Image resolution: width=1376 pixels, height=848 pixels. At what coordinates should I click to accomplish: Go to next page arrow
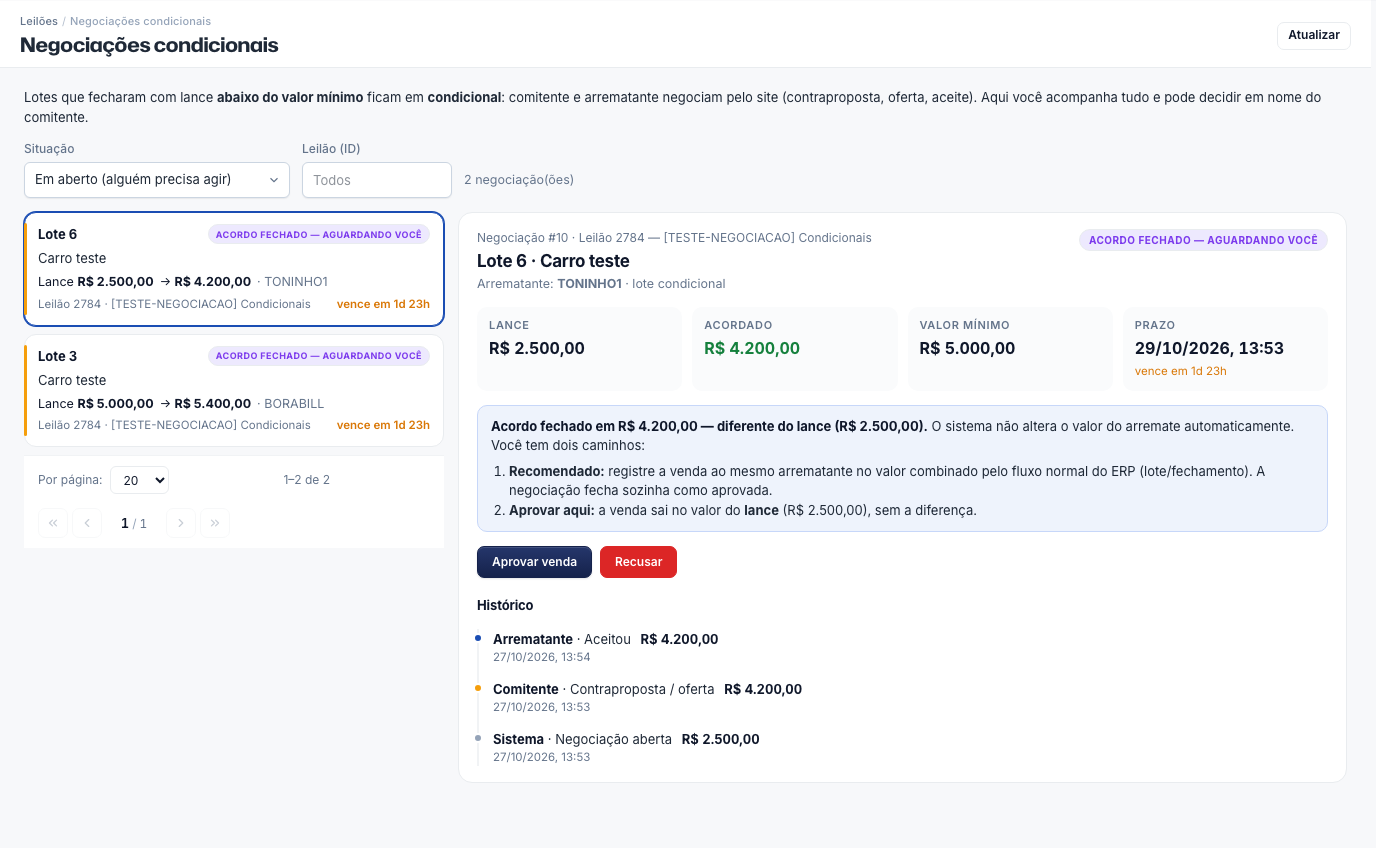[181, 523]
